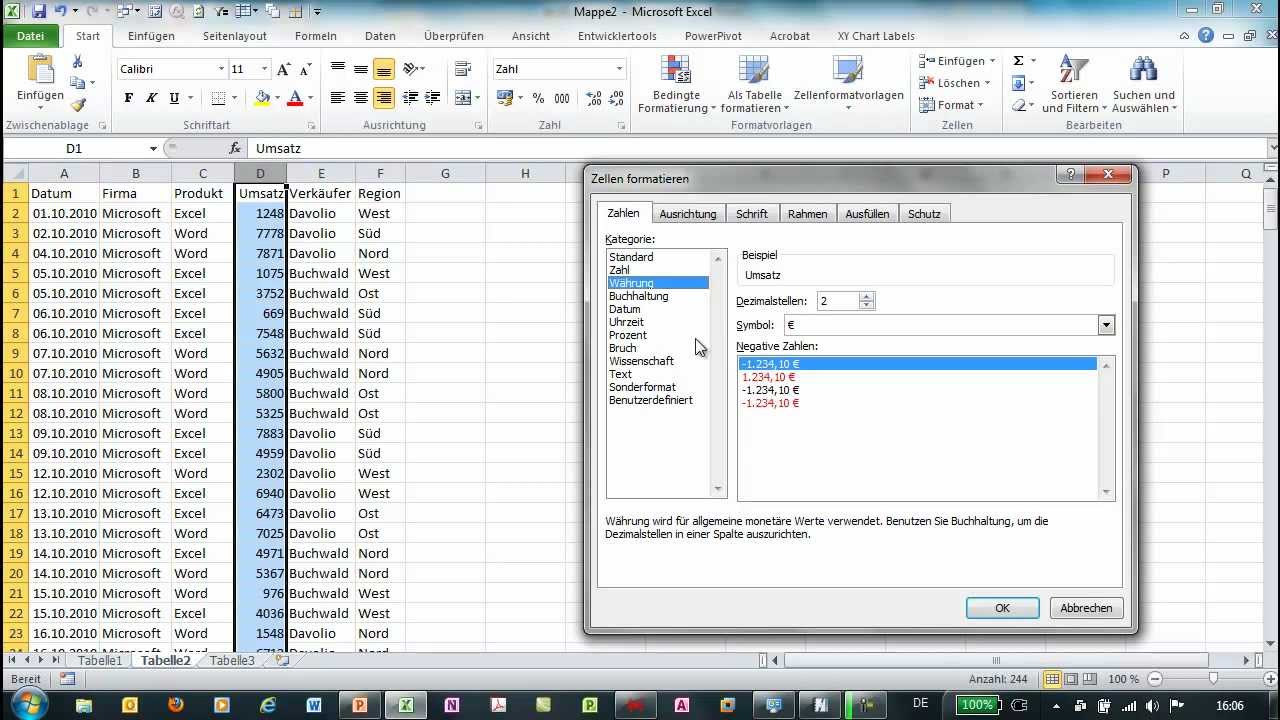1280x720 pixels.
Task: Click the increase indent icon
Action: coord(433,98)
